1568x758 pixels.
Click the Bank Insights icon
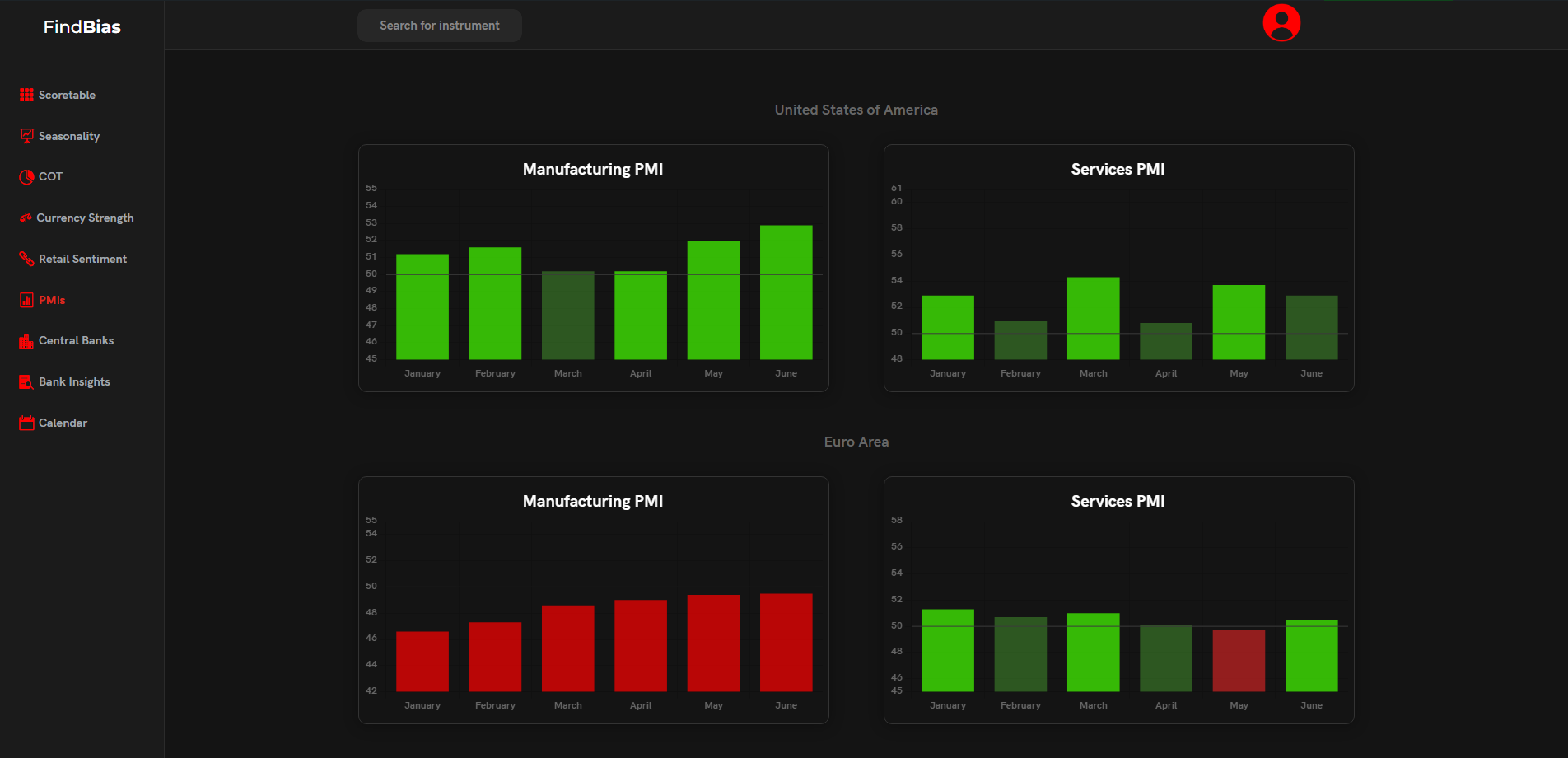click(x=26, y=382)
